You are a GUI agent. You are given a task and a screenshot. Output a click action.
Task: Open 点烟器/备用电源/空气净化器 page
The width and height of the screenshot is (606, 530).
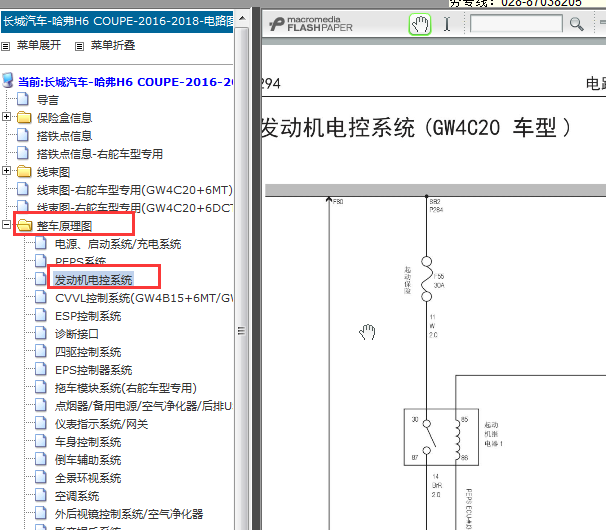[x=143, y=406]
